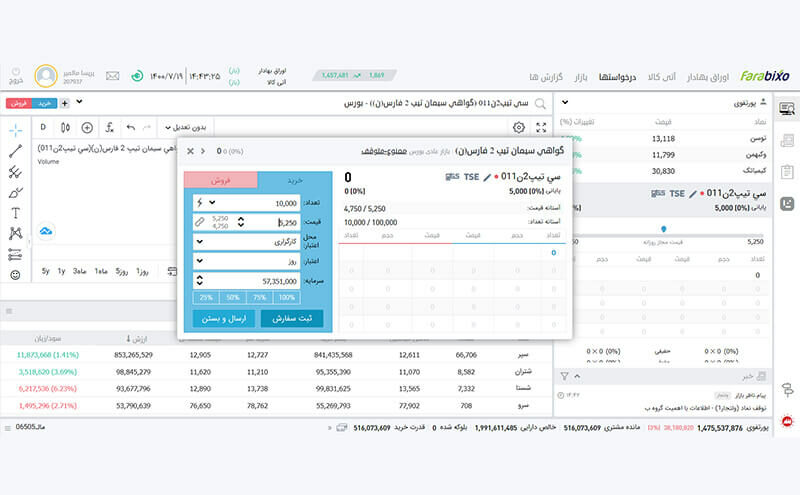Switch to the خرید buy tab in dialog
Image resolution: width=800 pixels, height=495 pixels.
[294, 181]
